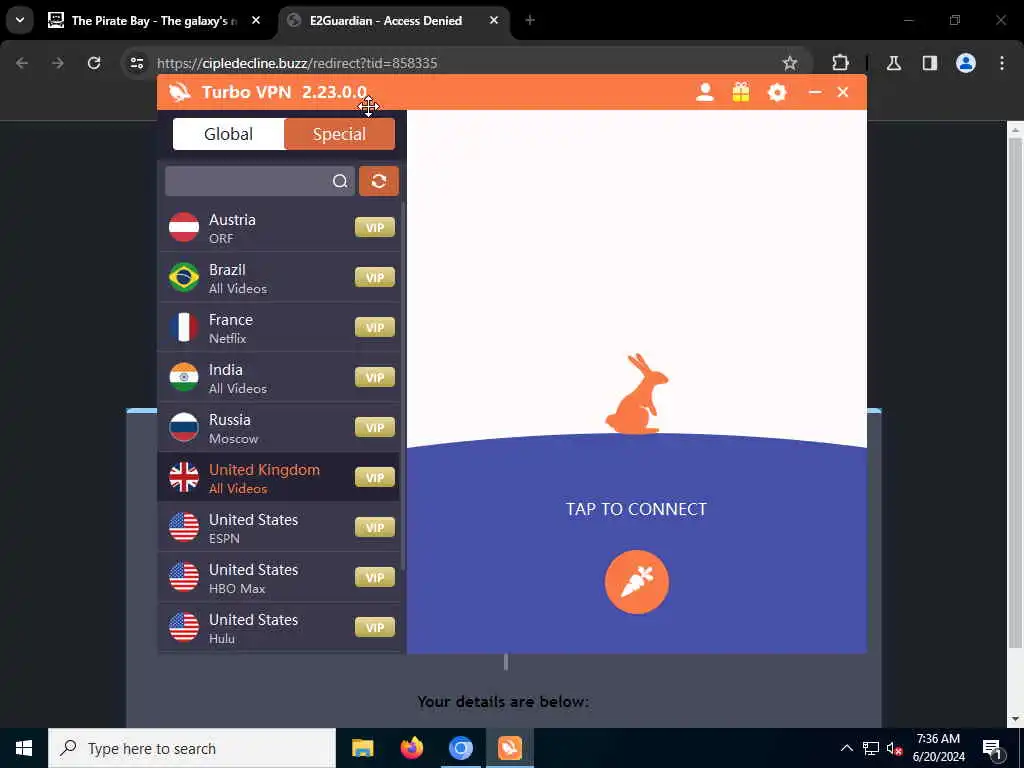Open the browser three-dot menu

click(1002, 63)
